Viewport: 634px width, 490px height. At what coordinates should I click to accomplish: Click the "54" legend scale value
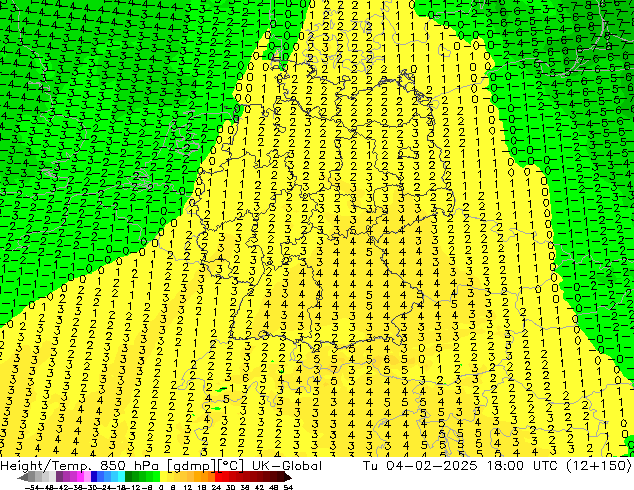[288, 487]
